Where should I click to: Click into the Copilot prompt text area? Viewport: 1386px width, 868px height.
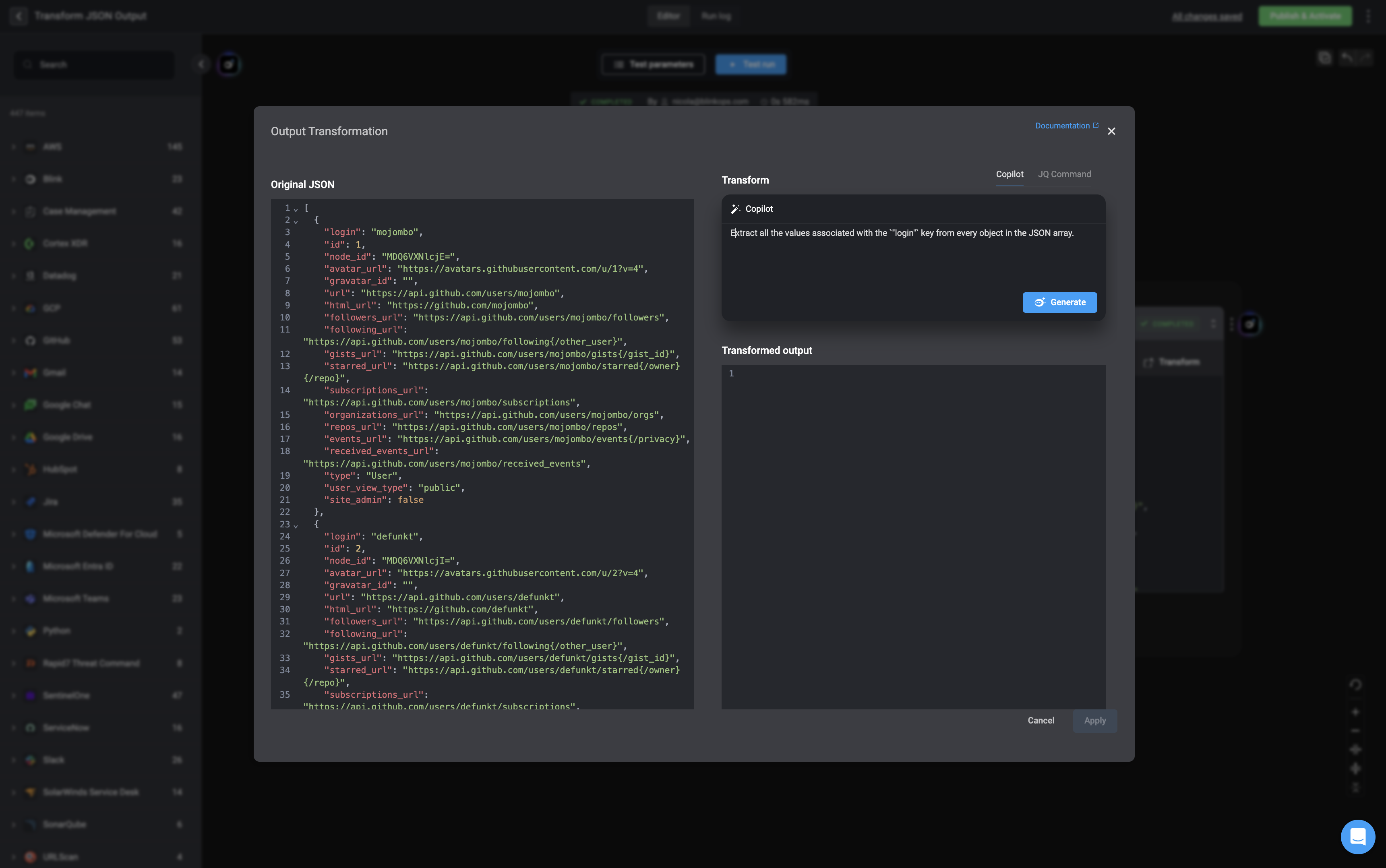tap(913, 256)
